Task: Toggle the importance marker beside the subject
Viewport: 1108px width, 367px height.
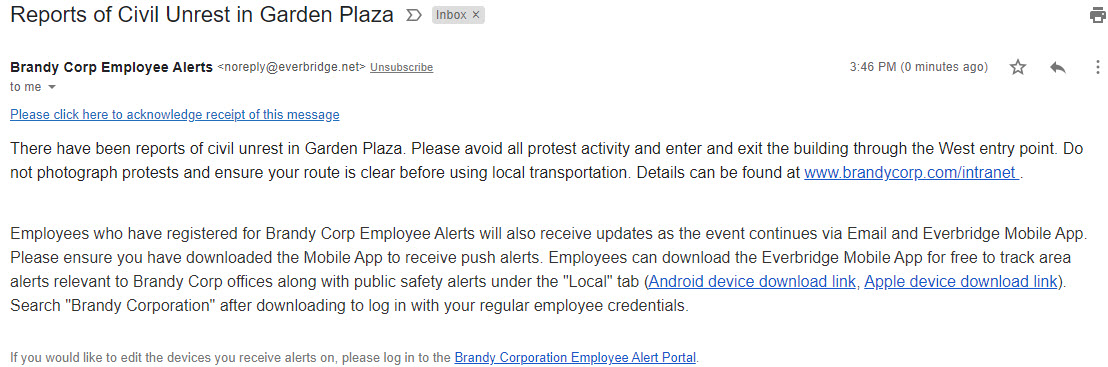Action: [x=414, y=16]
